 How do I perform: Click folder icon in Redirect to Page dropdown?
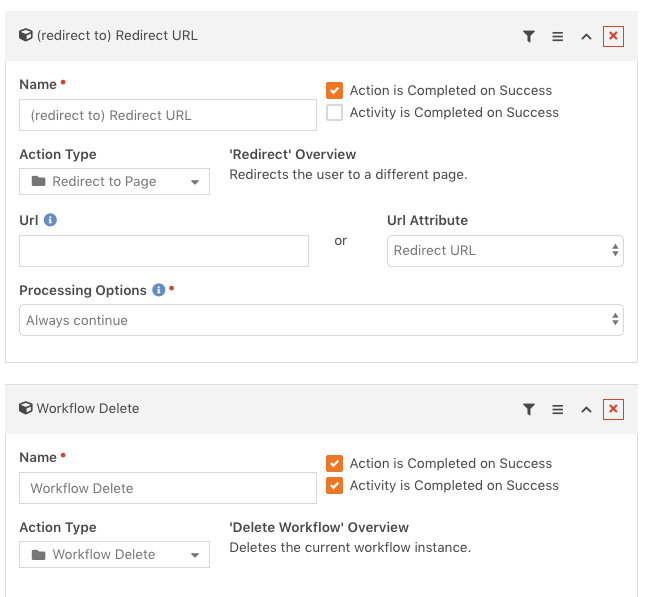point(39,181)
